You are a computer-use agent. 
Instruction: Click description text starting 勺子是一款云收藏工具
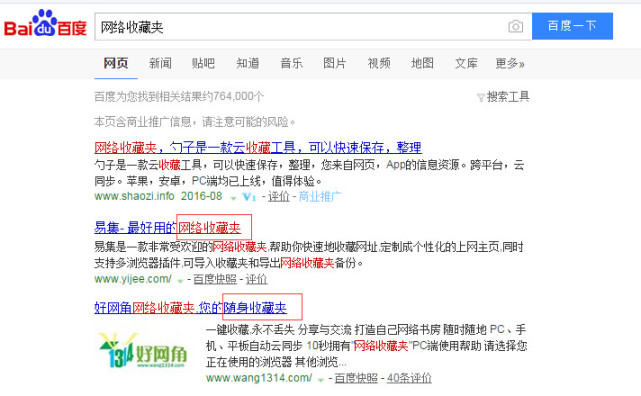(x=309, y=173)
